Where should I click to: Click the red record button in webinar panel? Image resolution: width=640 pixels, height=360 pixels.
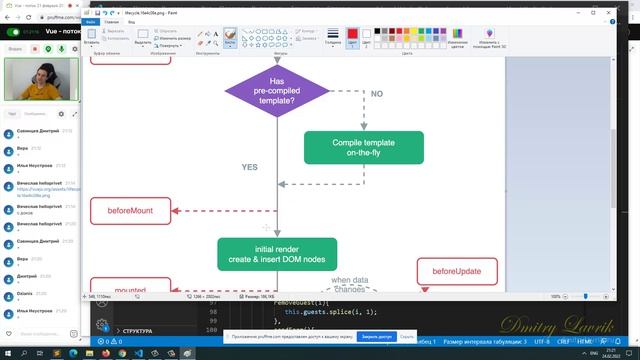point(35,49)
